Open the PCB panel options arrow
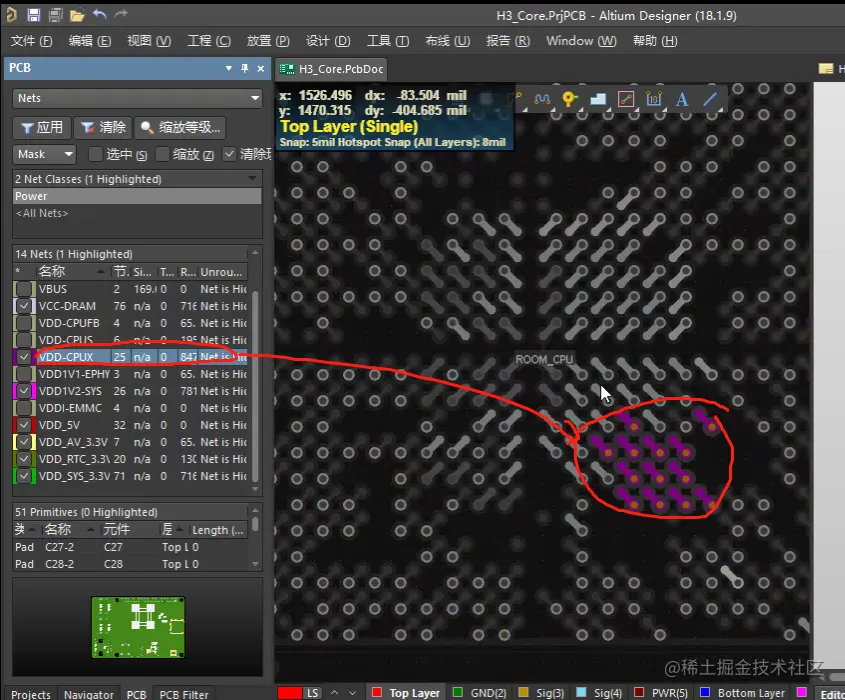This screenshot has width=845, height=700. coord(228,68)
